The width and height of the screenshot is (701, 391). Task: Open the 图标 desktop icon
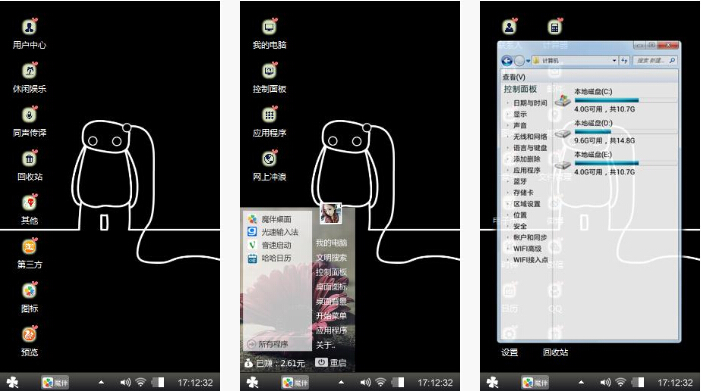[x=30, y=290]
